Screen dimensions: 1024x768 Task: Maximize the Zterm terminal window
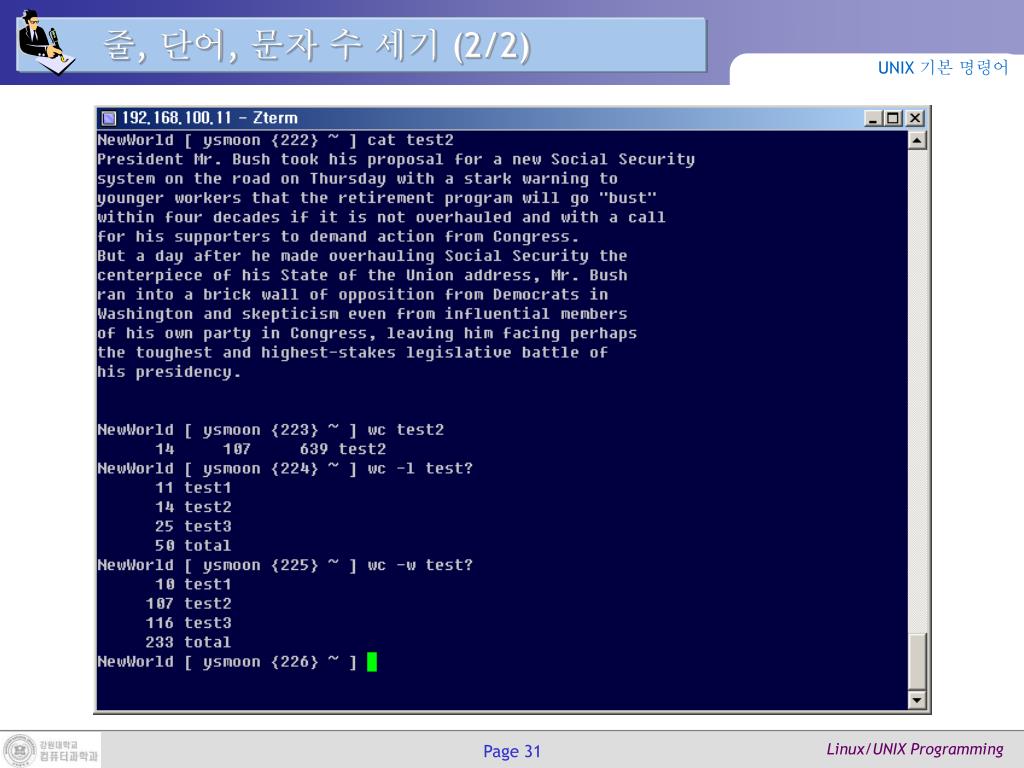(x=893, y=118)
